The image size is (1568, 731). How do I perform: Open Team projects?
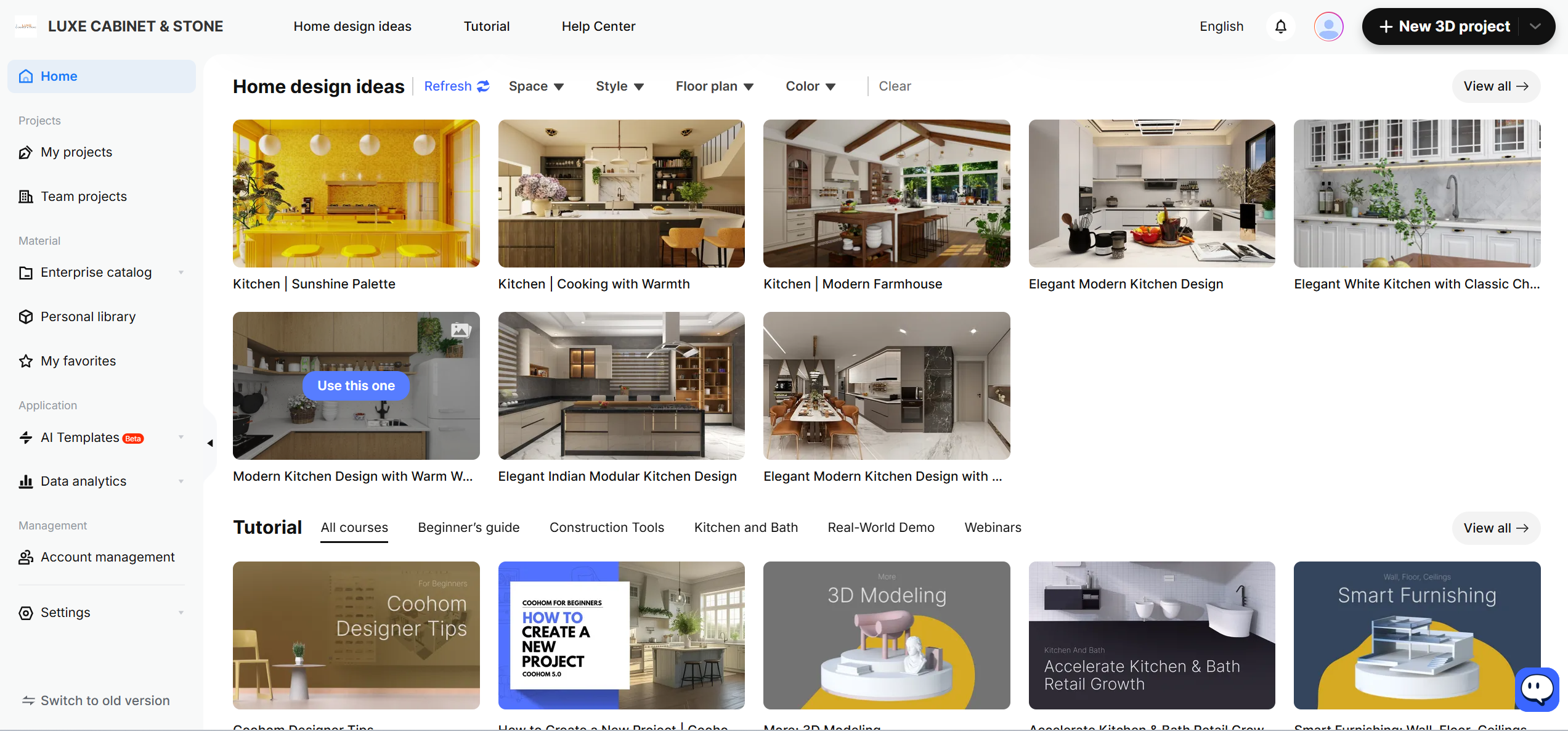[83, 196]
